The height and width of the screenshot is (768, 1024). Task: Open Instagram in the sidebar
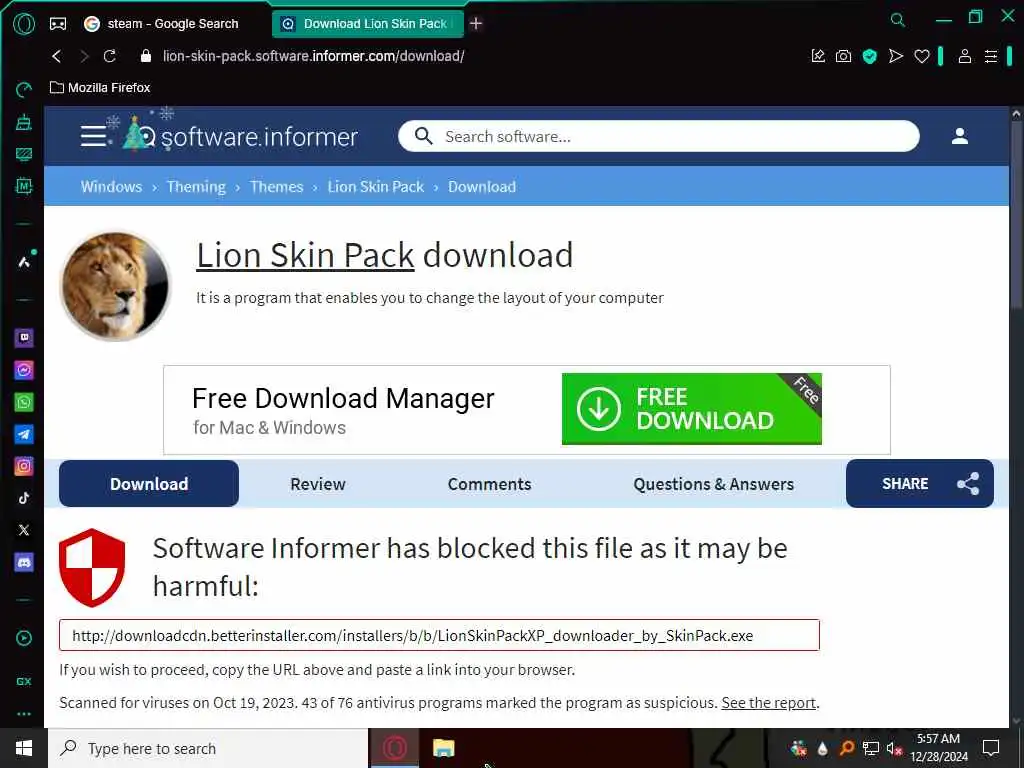(x=24, y=466)
